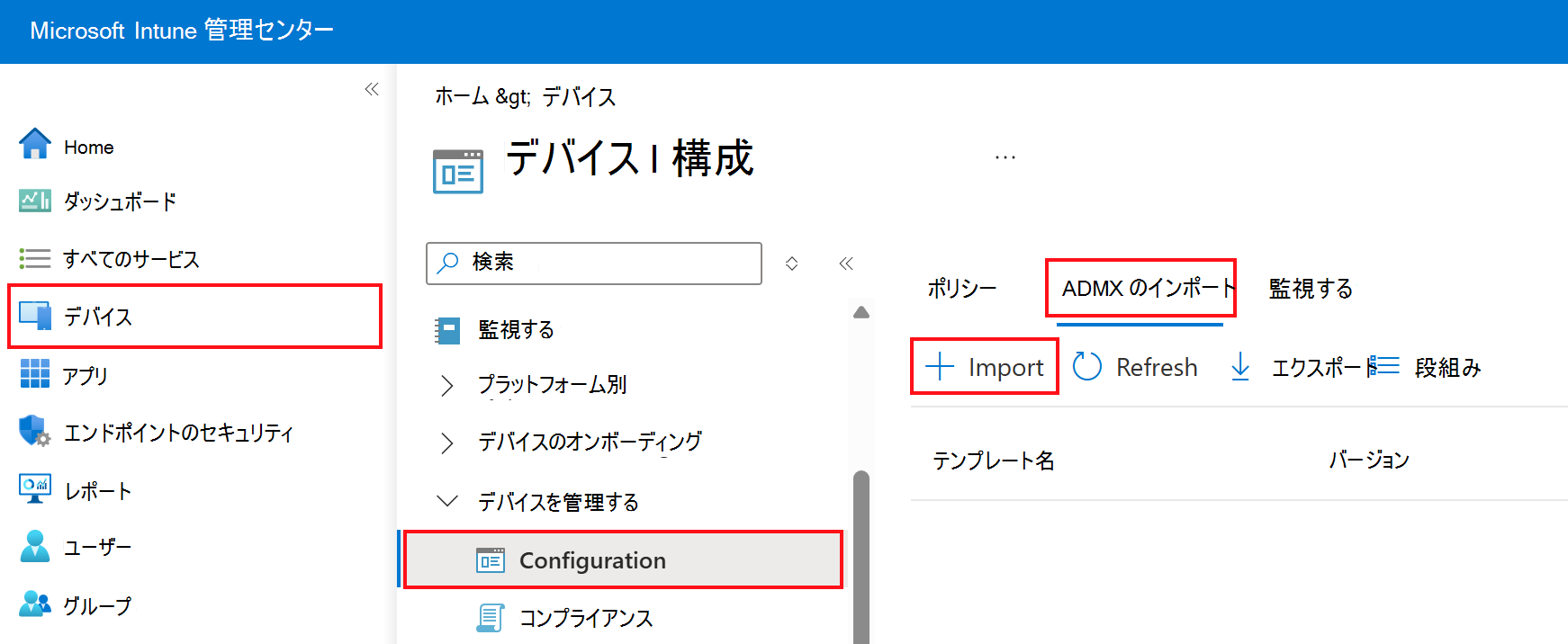Click the エクスポート button label
This screenshot has width=1568, height=644.
(x=1323, y=368)
